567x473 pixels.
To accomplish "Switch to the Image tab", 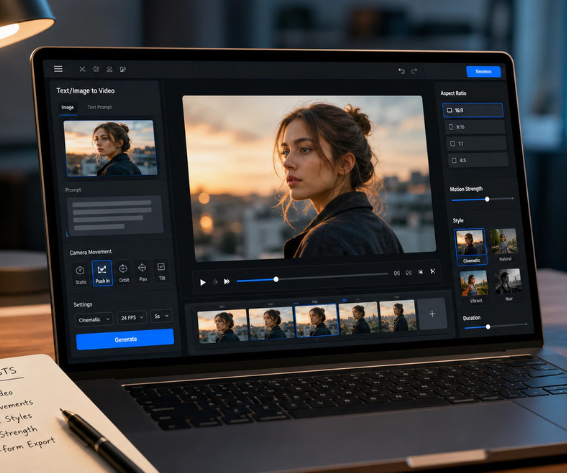I will [x=68, y=107].
